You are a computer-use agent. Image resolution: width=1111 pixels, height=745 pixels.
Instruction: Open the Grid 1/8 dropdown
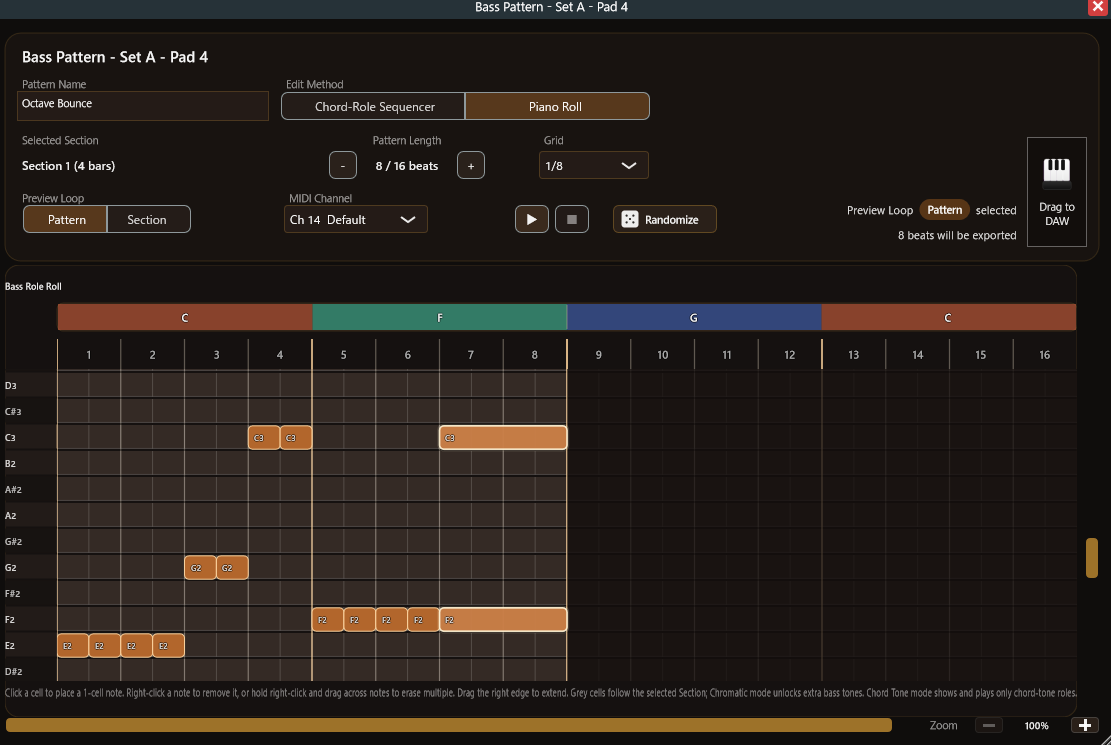pyautogui.click(x=593, y=166)
